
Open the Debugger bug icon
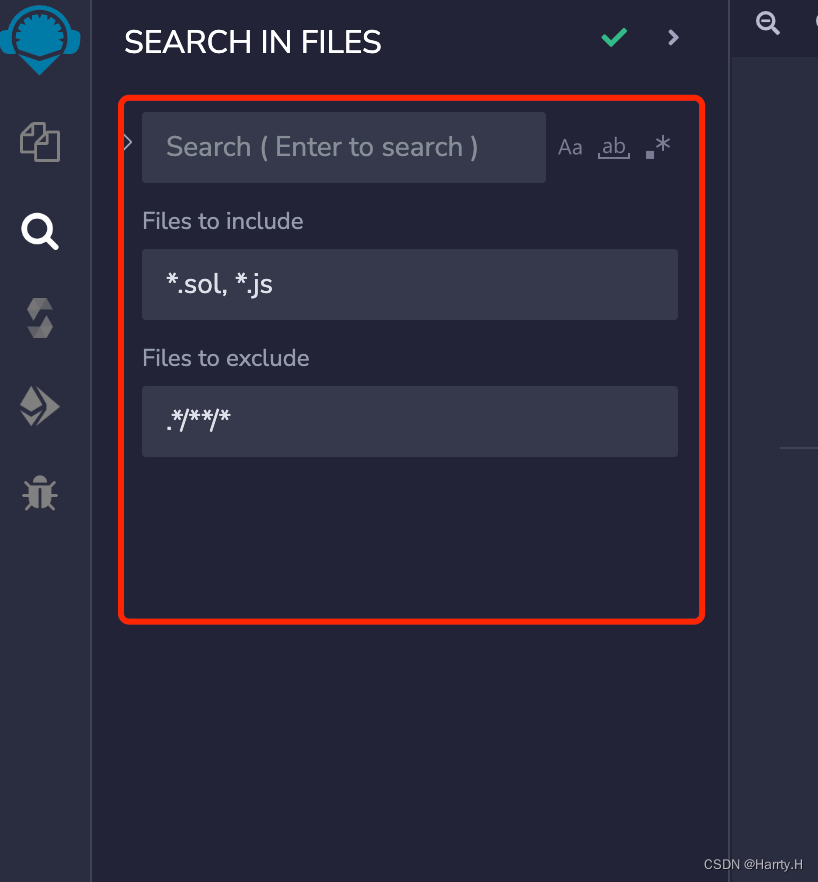[x=40, y=493]
